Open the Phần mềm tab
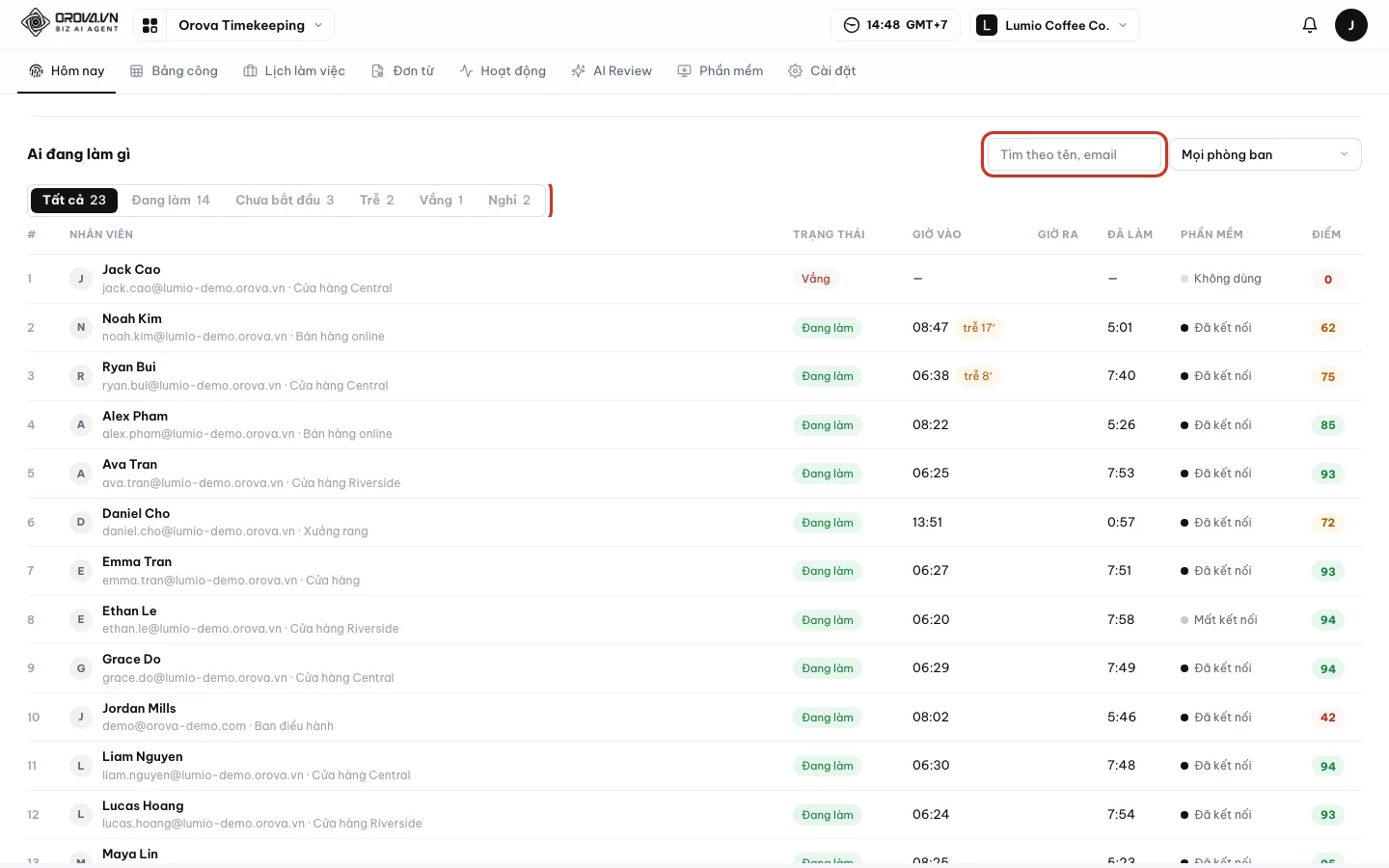The image size is (1389, 868). tap(720, 71)
